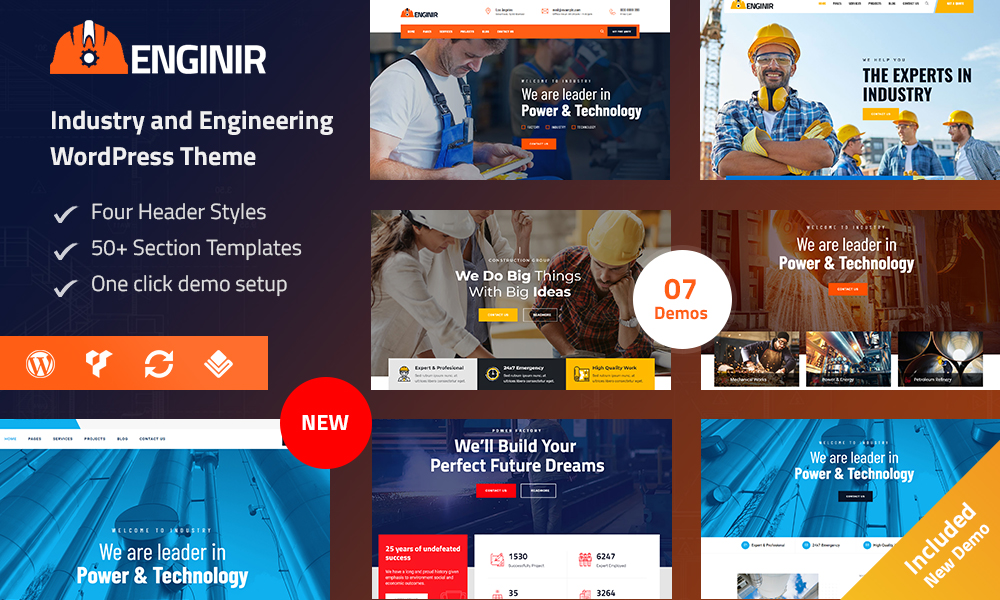Screen dimensions: 1000x600
Task: Click the red NEW badge
Action: [x=325, y=422]
